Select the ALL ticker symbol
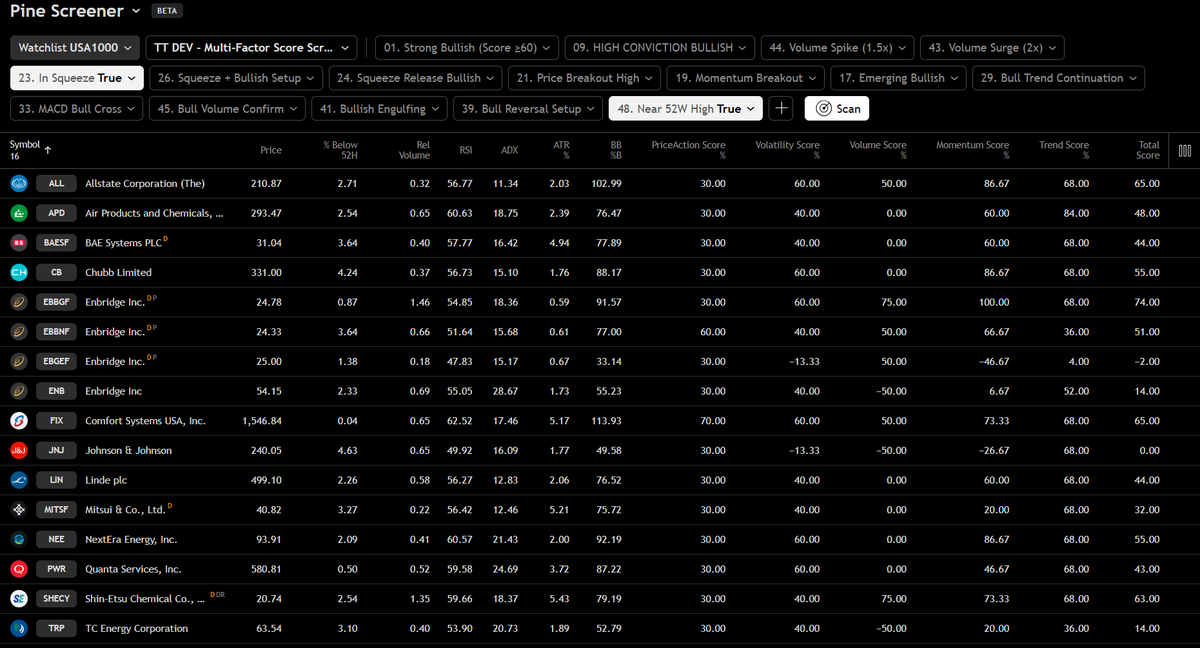 (x=56, y=184)
